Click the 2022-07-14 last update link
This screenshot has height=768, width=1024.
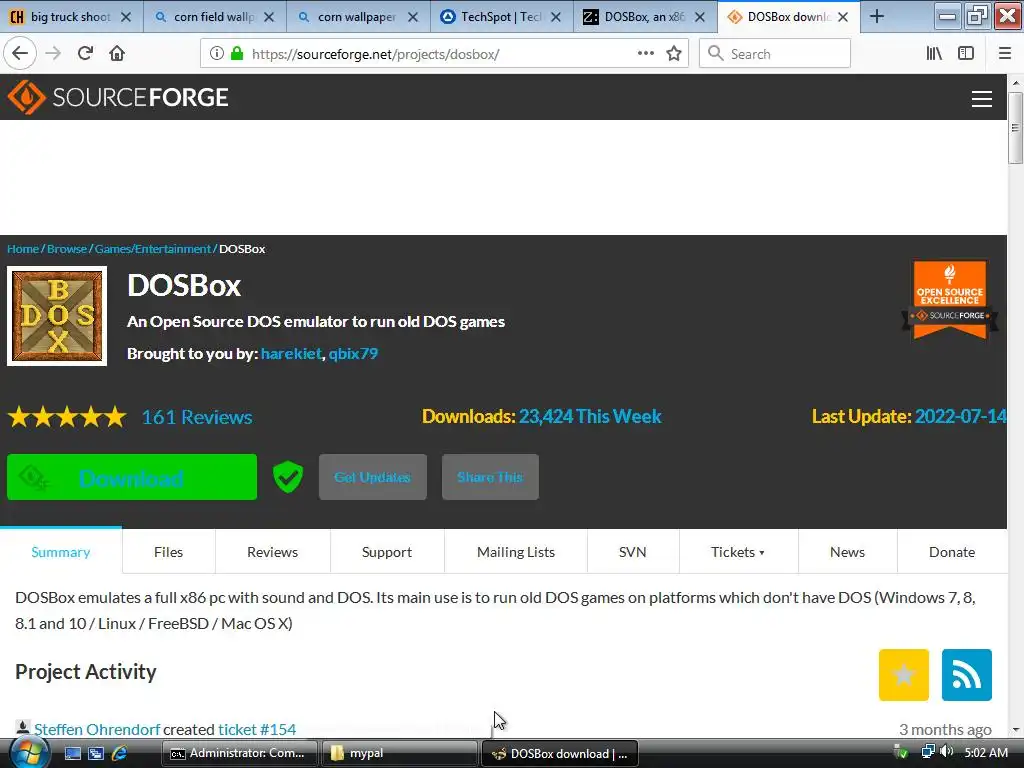click(961, 417)
